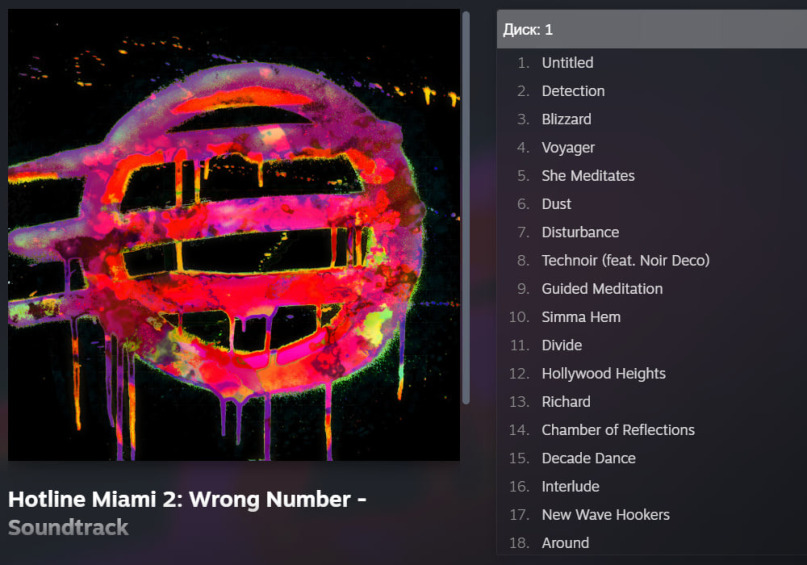Click the Hotline Miami 2 album cover art
807x565 pixels.
point(234,235)
